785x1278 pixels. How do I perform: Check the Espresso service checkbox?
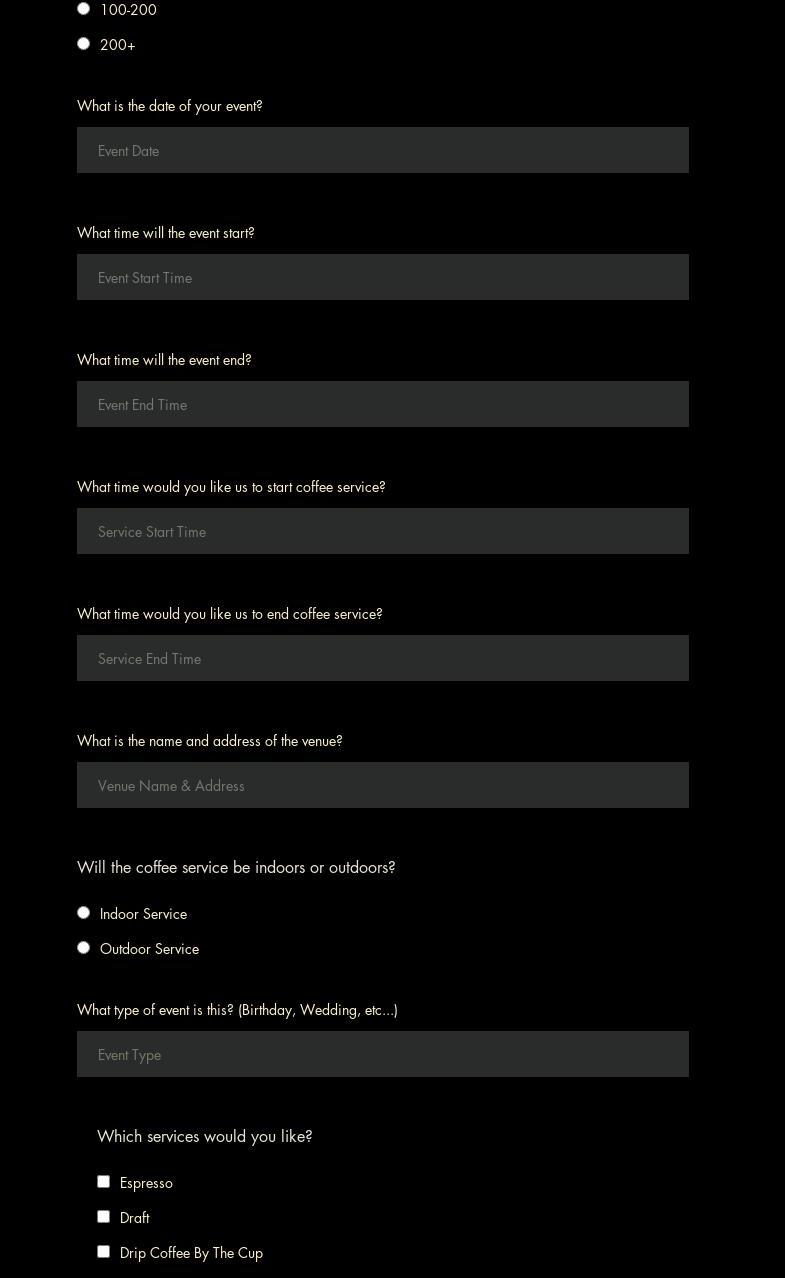(104, 1182)
